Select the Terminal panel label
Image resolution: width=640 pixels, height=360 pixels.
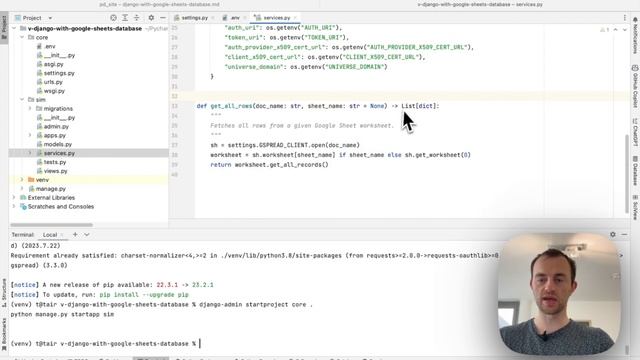(x=22, y=235)
